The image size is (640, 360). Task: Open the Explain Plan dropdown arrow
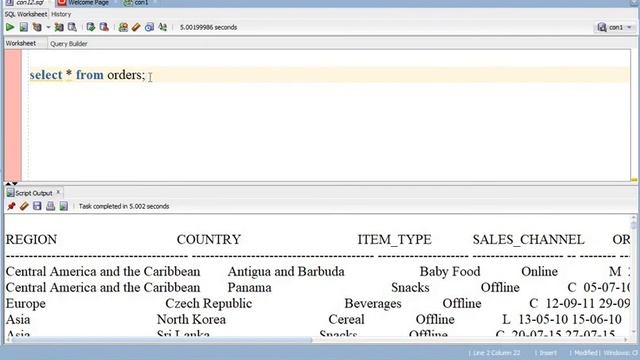[48, 27]
